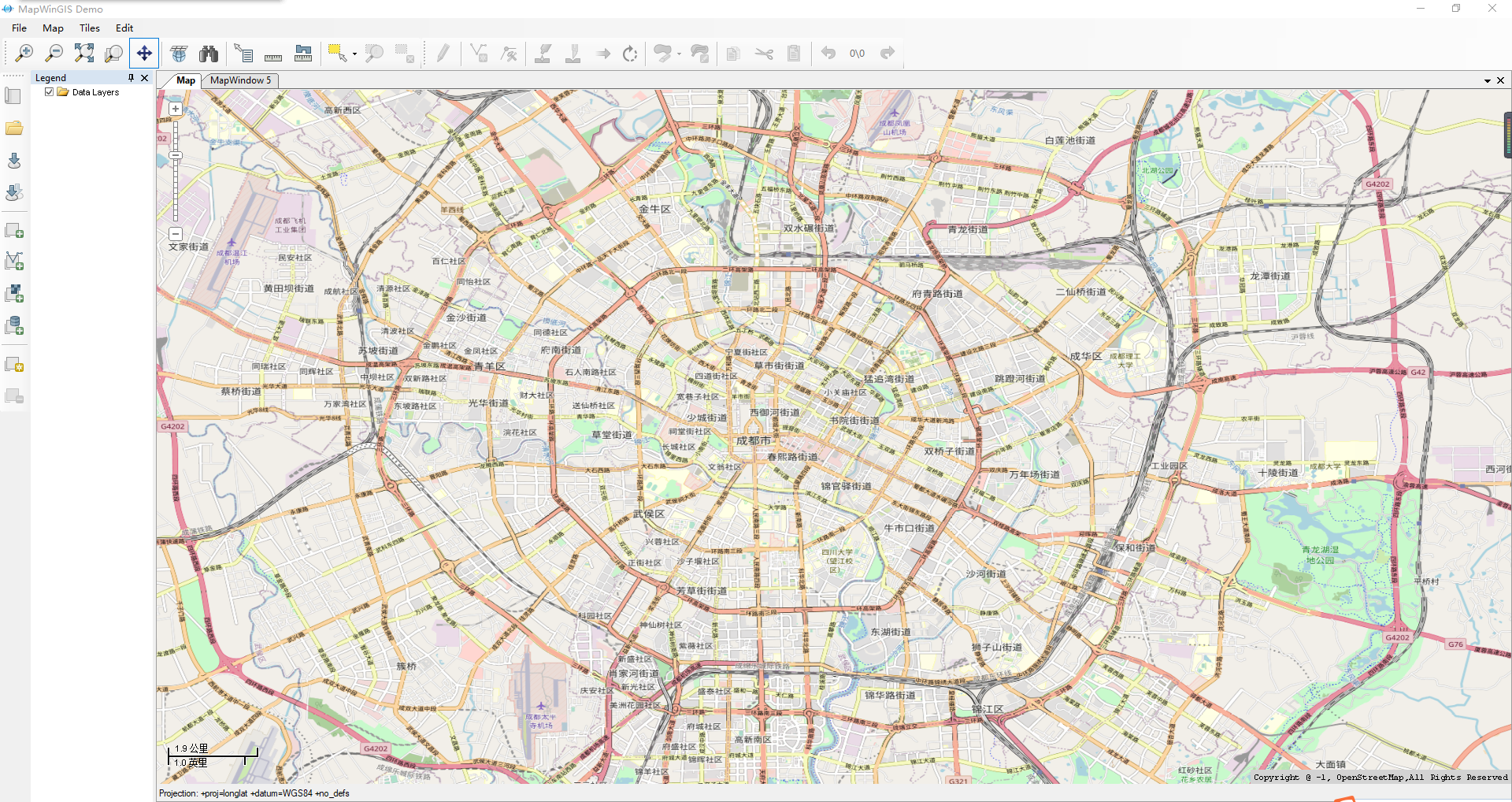The image size is (1512, 802).
Task: Click the open folder sidebar icon
Action: coord(14,128)
